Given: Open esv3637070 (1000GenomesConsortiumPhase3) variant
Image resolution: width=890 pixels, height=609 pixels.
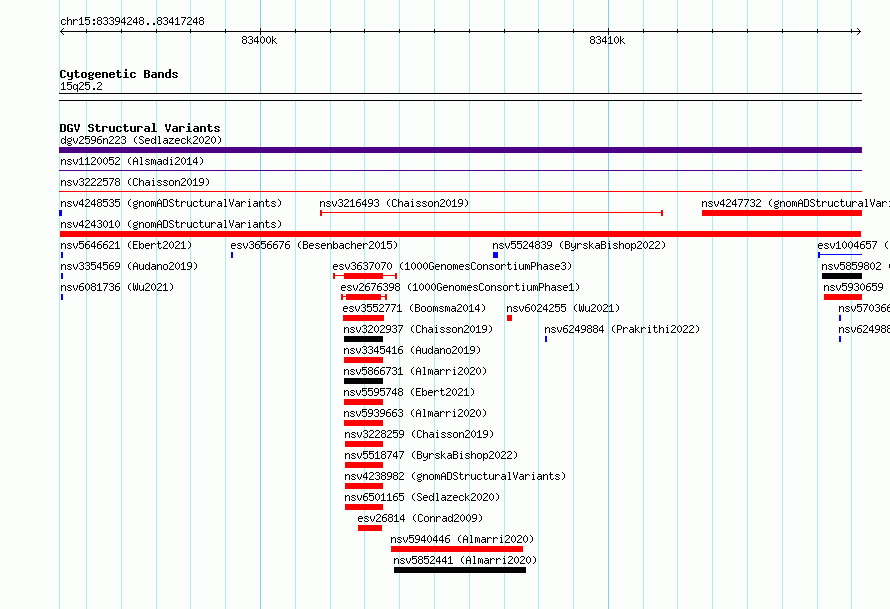Looking at the screenshot, I should 452,266.
